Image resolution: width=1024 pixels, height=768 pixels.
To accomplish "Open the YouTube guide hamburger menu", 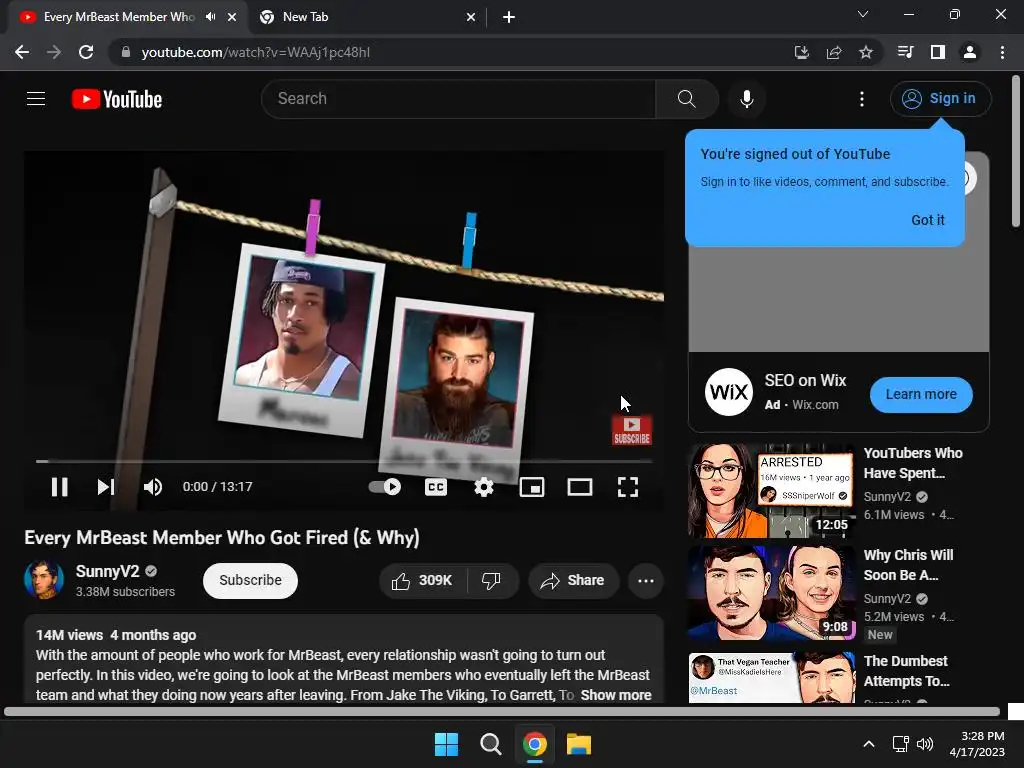I will point(36,99).
